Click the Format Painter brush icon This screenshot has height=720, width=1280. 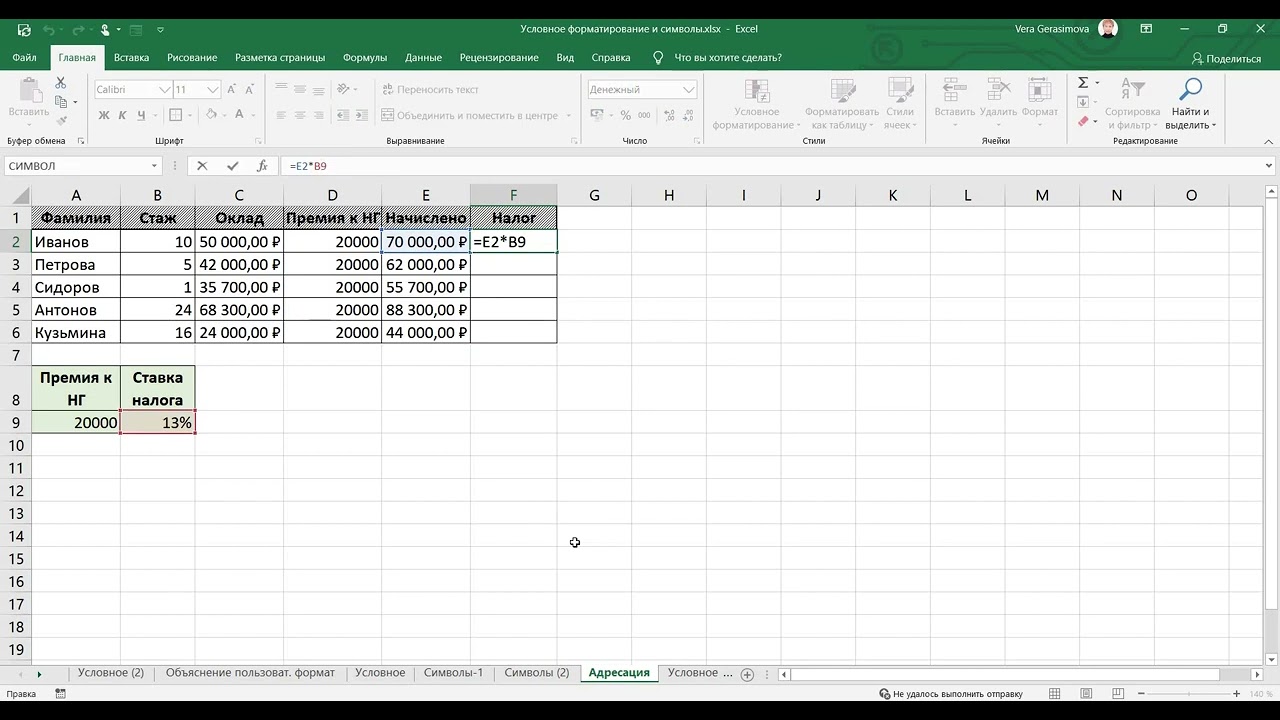[x=61, y=121]
